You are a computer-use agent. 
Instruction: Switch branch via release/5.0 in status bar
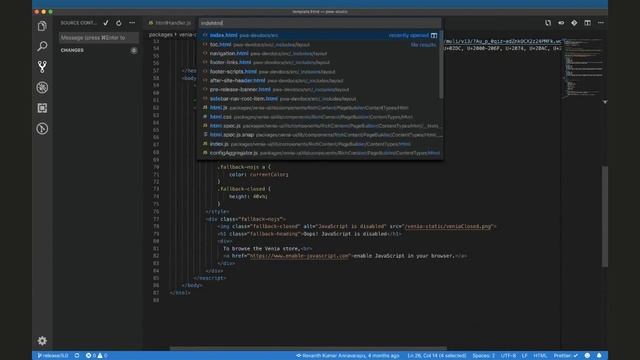(53, 356)
